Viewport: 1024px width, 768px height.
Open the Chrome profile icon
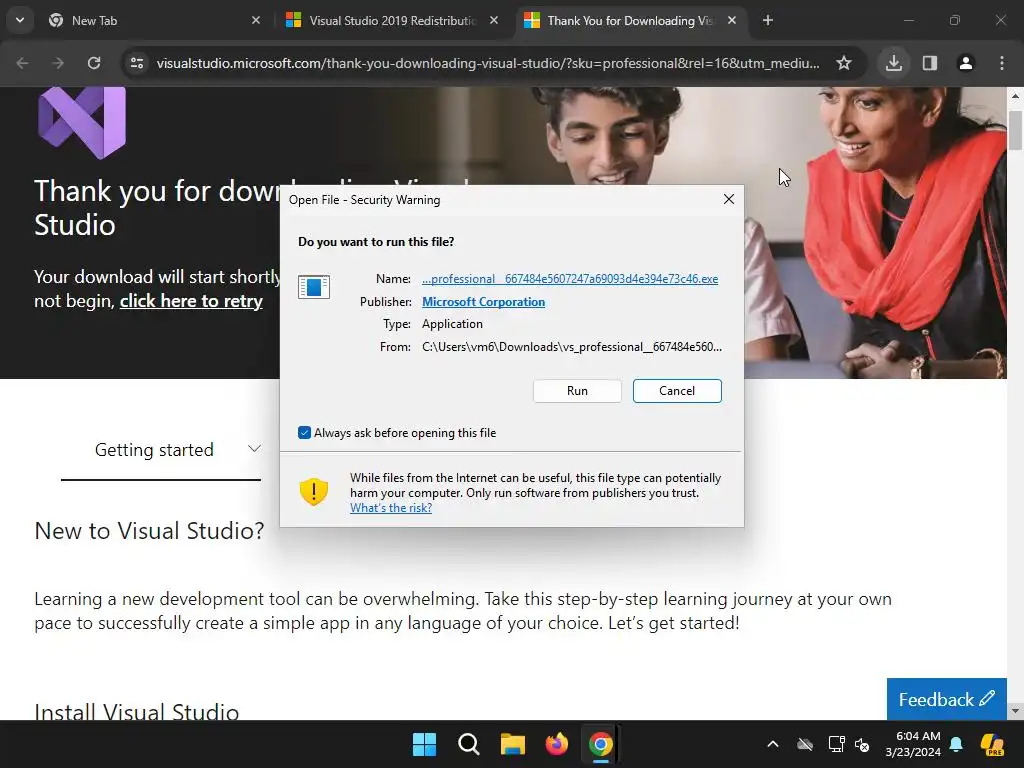tap(966, 63)
